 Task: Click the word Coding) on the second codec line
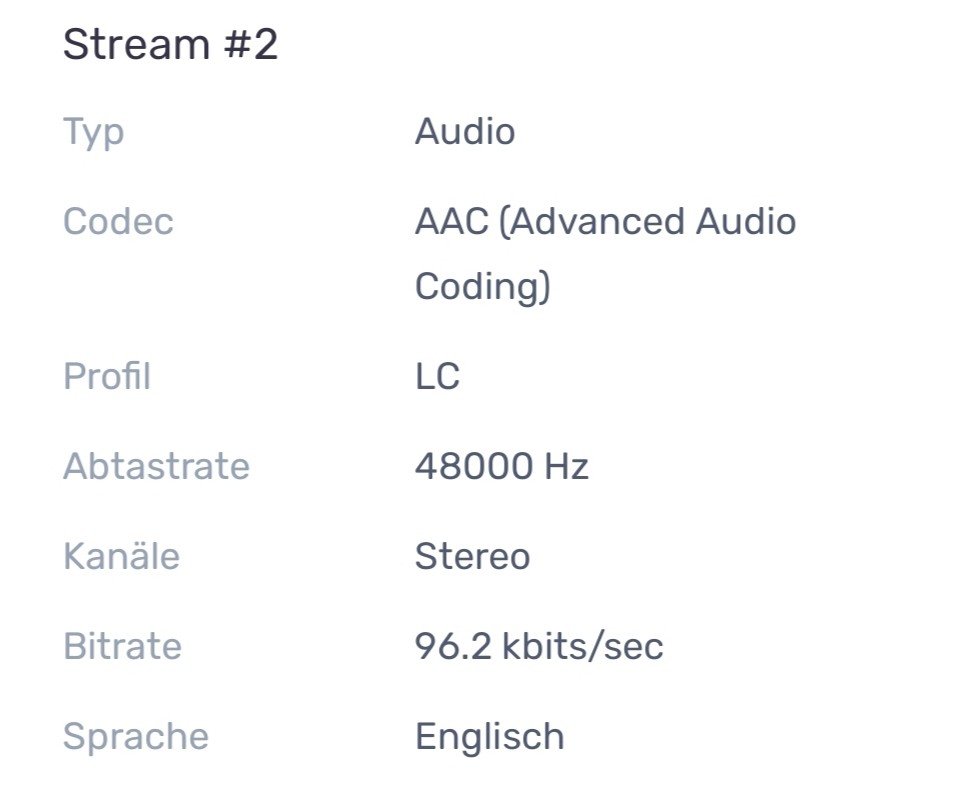[483, 287]
